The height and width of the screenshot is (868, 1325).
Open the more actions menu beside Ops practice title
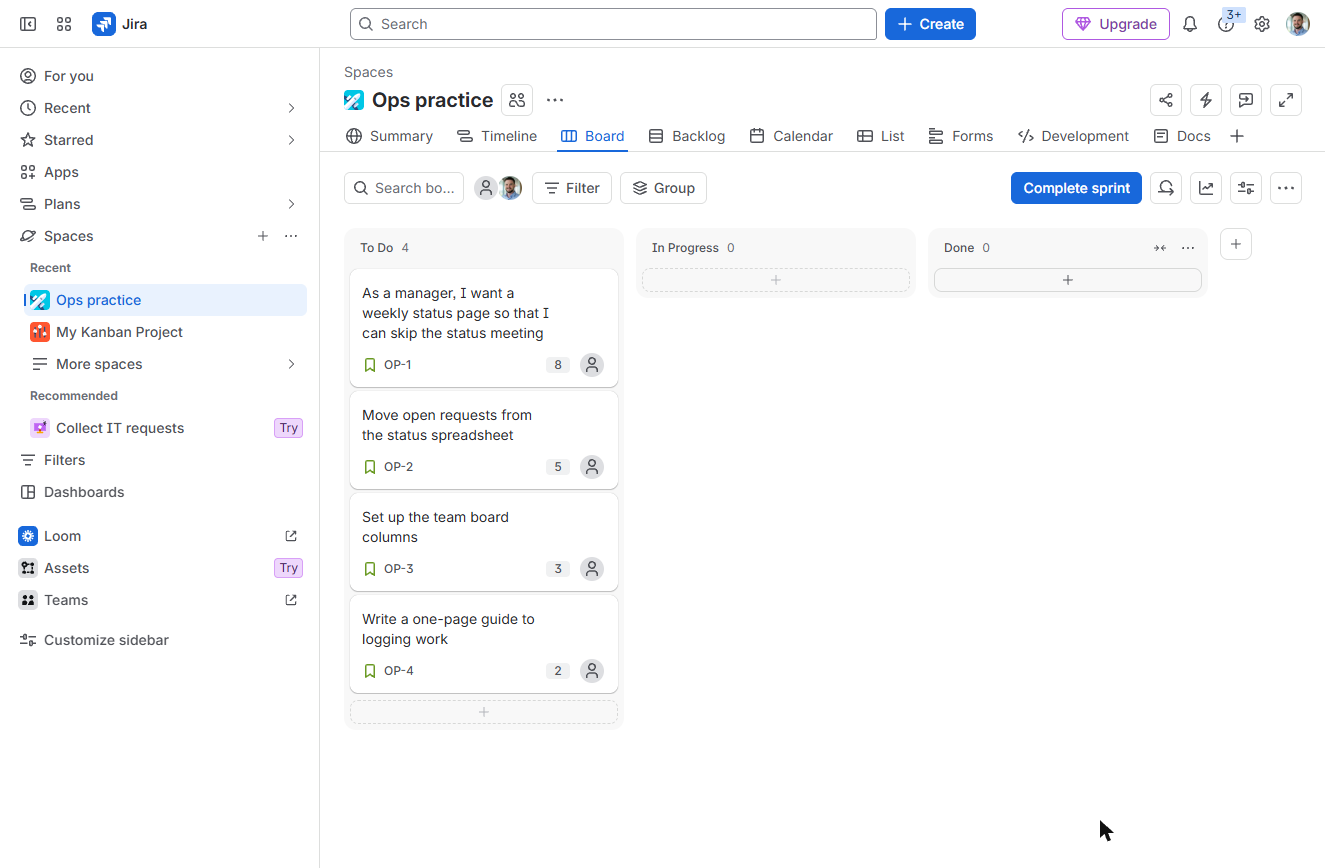pos(555,100)
